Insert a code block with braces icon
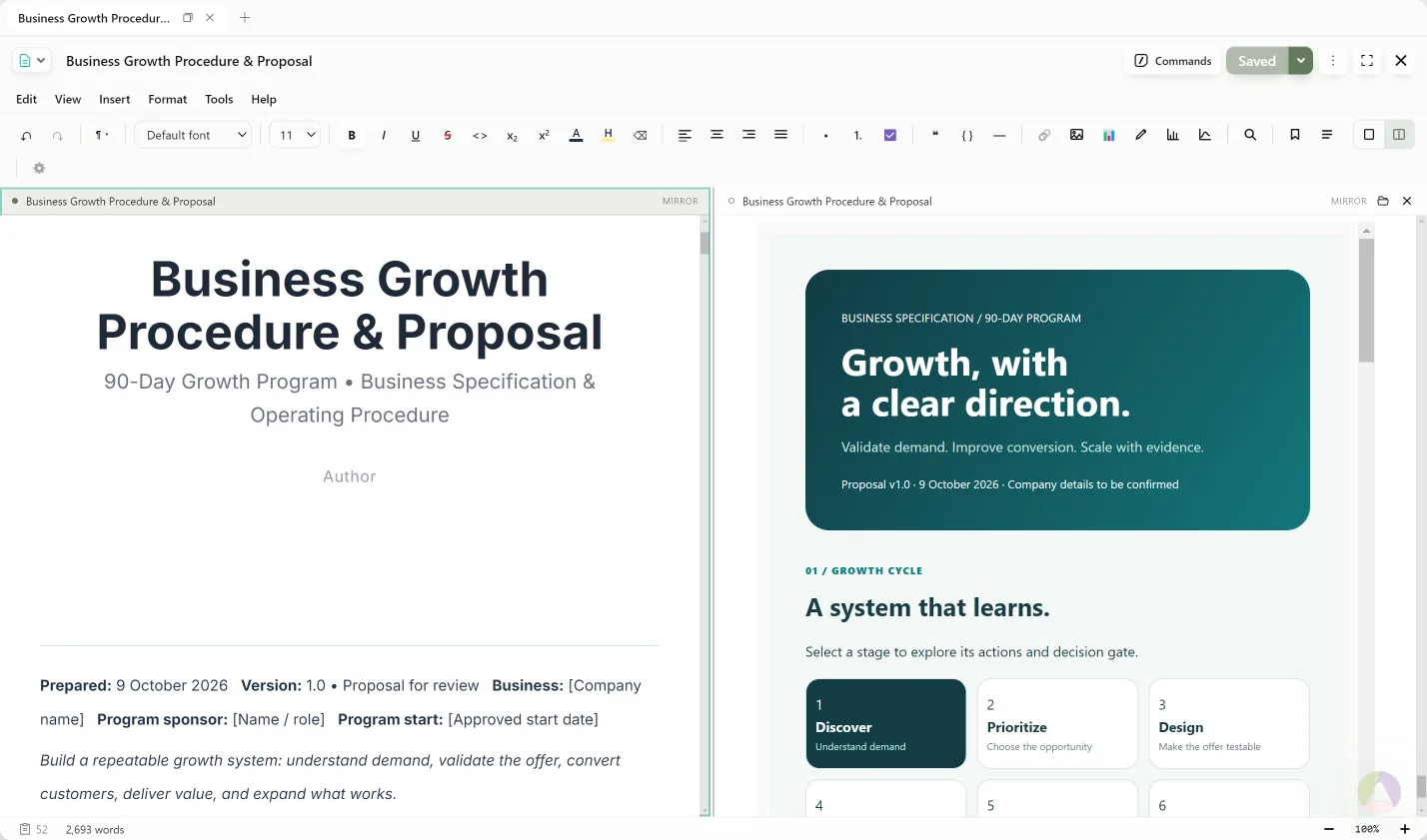Viewport: 1427px width, 840px height. coord(967,135)
